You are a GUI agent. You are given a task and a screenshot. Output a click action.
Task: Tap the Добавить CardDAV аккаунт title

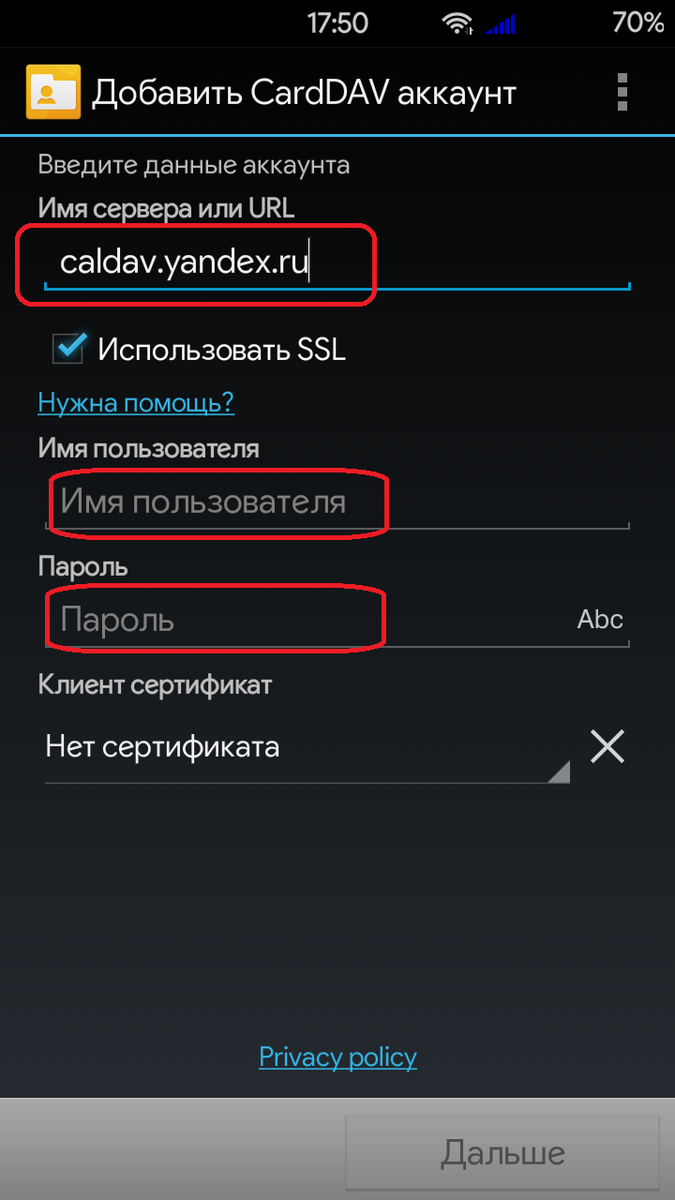coord(305,93)
